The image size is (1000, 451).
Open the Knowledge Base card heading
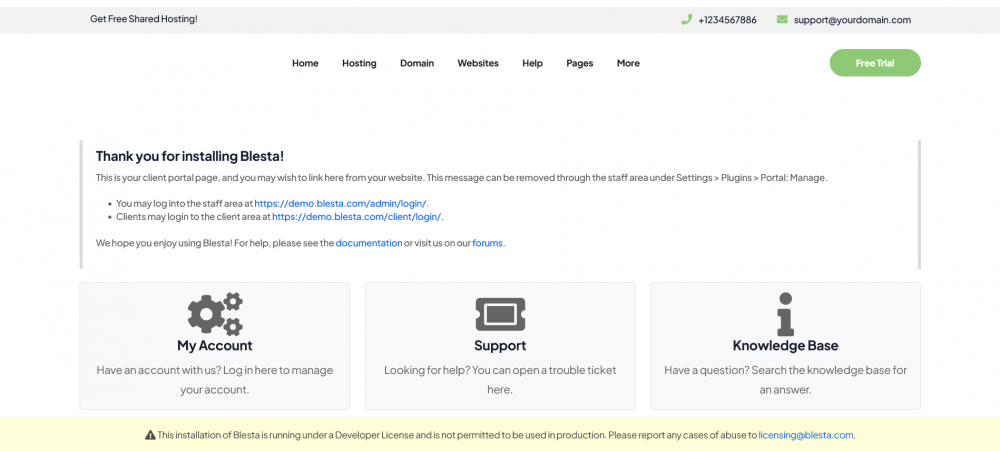pyautogui.click(x=785, y=346)
